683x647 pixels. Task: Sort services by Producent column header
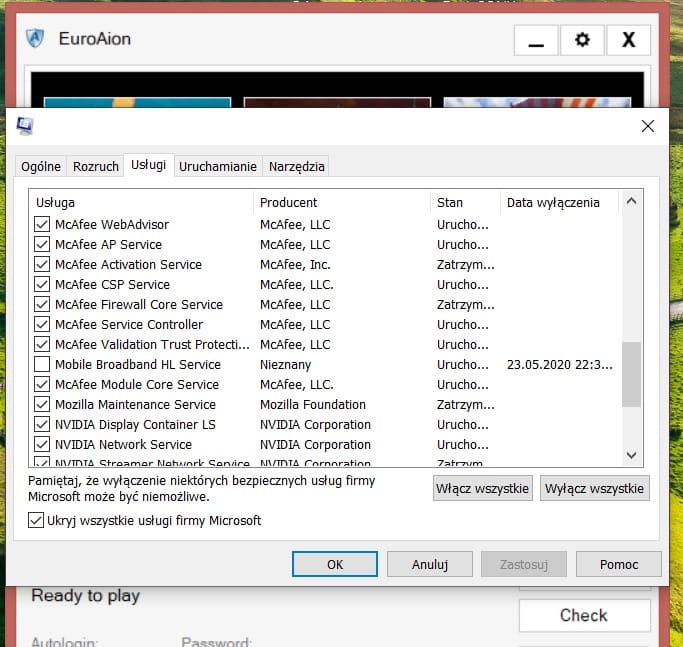tap(341, 202)
